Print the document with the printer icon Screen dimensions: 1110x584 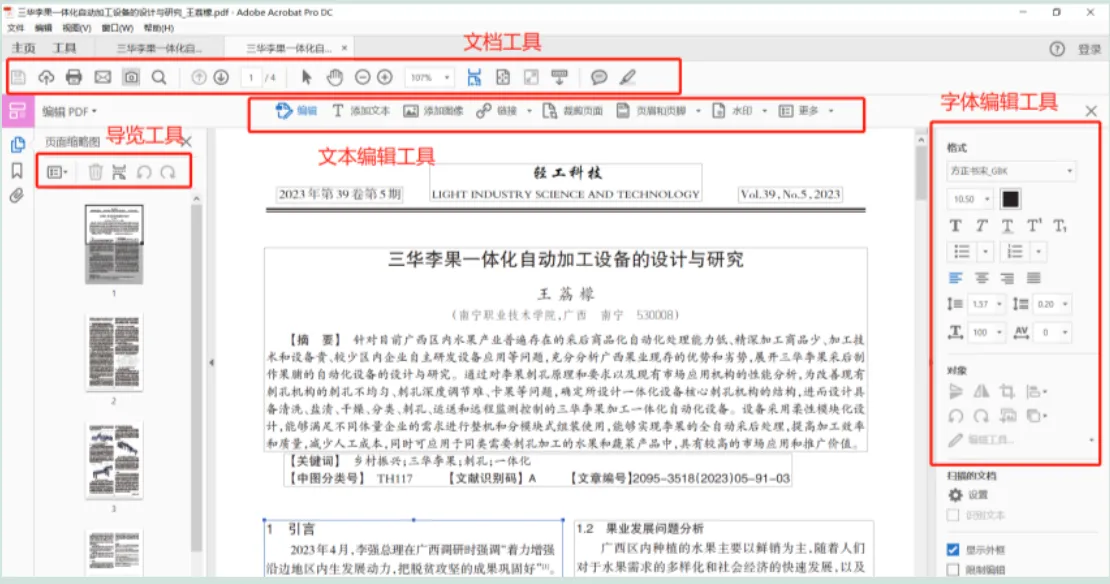coord(74,77)
